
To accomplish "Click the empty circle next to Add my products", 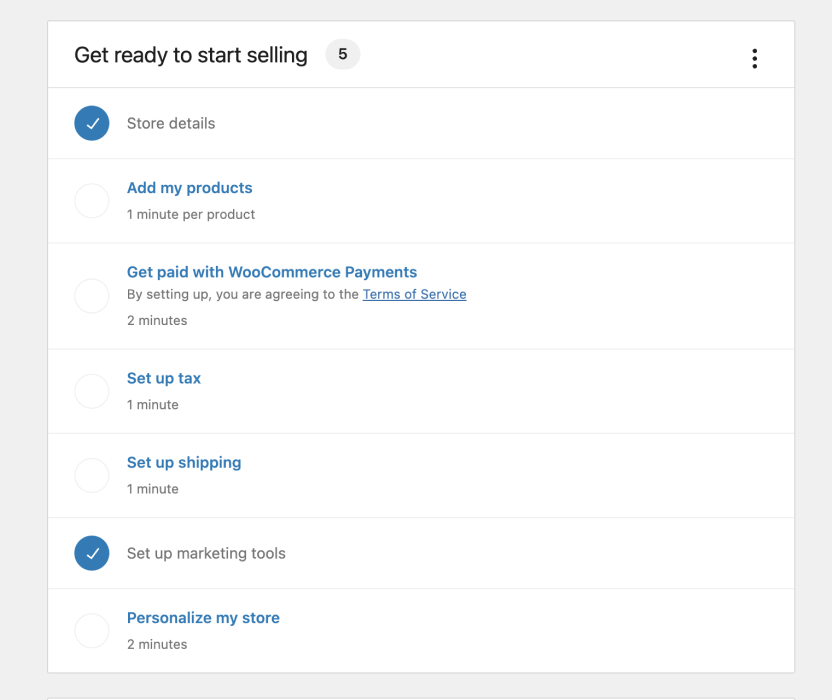I will click(x=92, y=200).
